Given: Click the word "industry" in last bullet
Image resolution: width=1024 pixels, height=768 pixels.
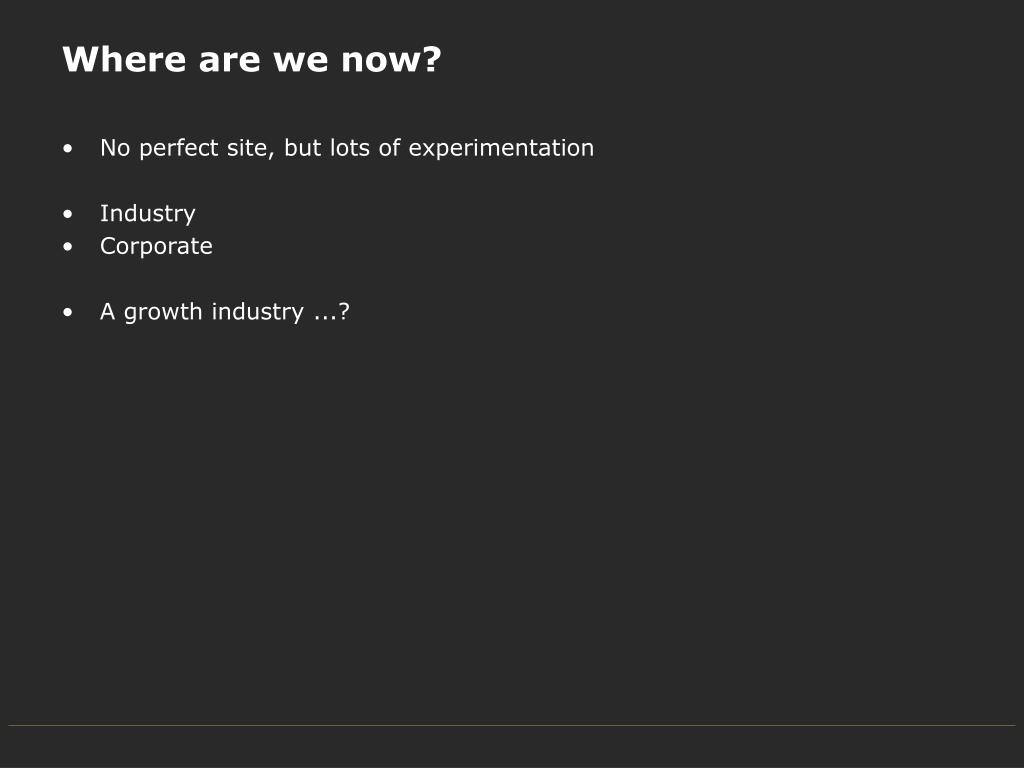Looking at the screenshot, I should (258, 313).
